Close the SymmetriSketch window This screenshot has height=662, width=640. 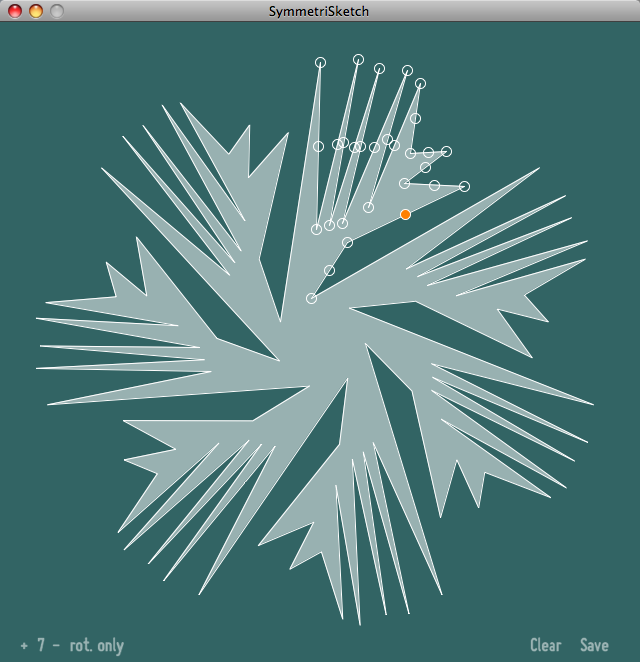[15, 11]
